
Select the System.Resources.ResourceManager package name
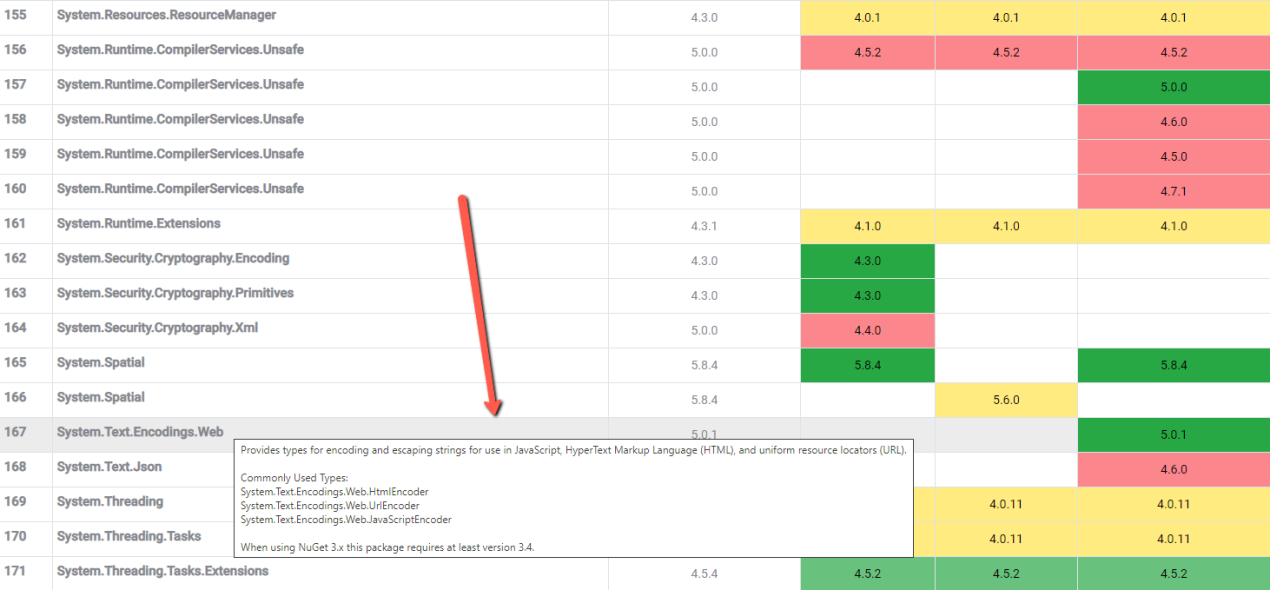pyautogui.click(x=166, y=16)
